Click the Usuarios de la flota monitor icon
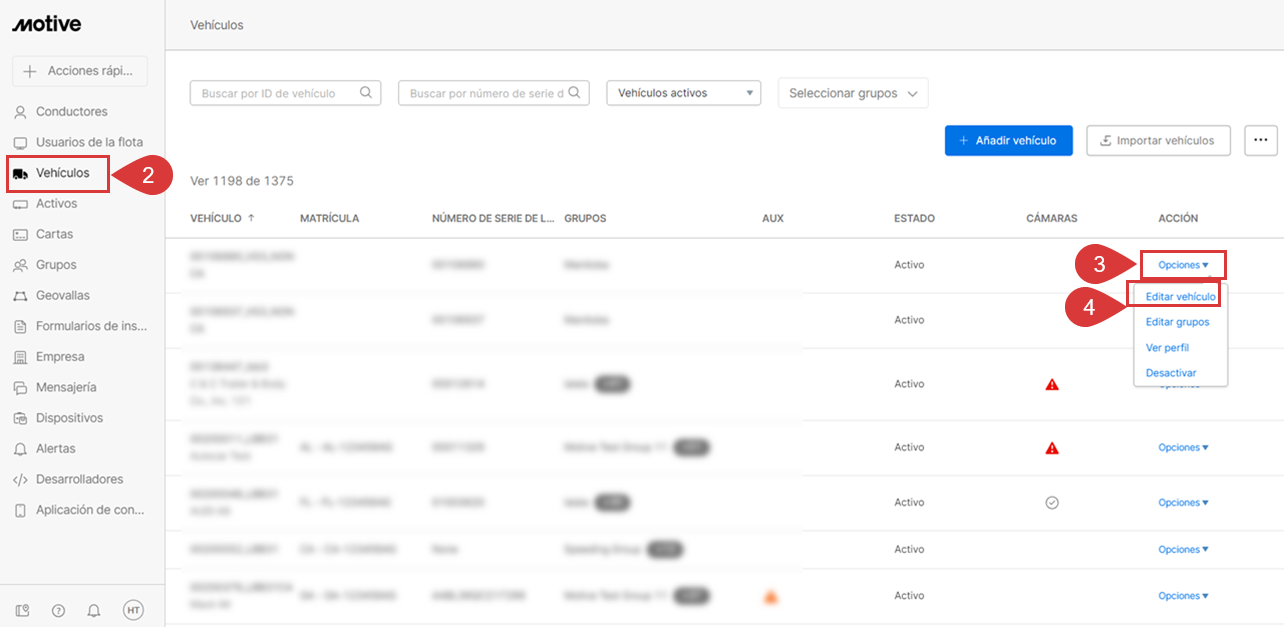Image resolution: width=1284 pixels, height=627 pixels. coord(20,143)
